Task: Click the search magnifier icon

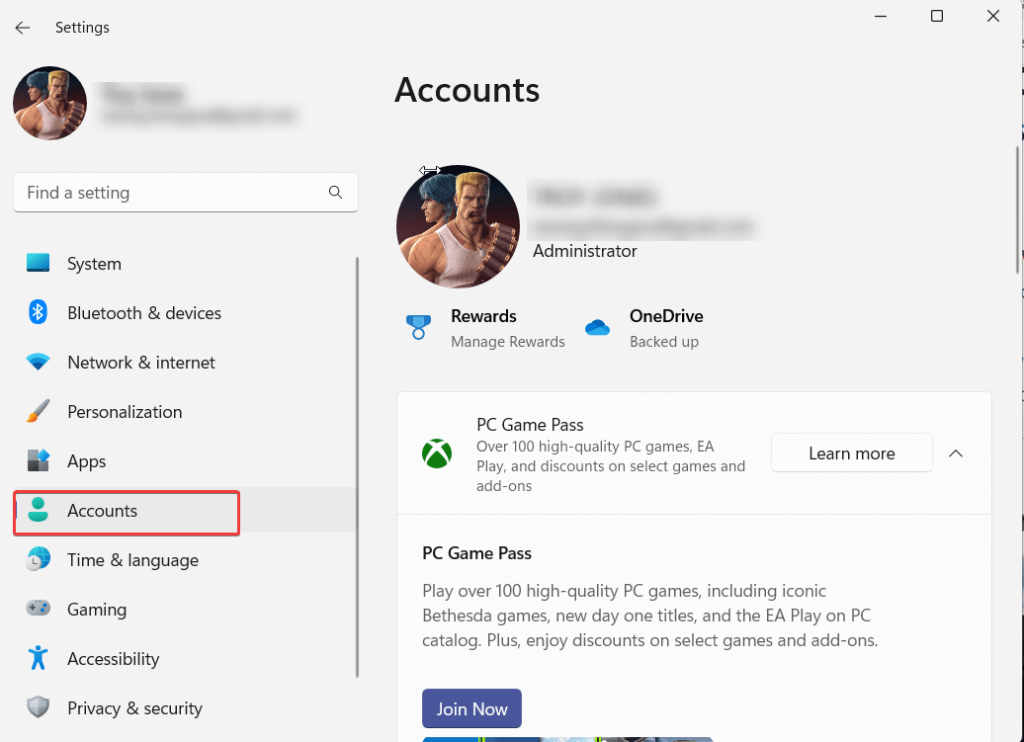Action: (x=335, y=192)
